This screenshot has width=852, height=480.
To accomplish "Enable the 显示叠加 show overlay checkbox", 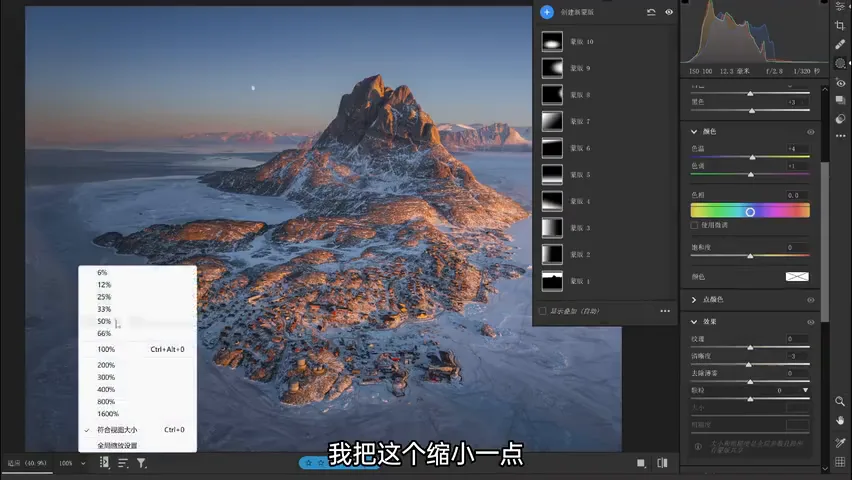I will 542,311.
